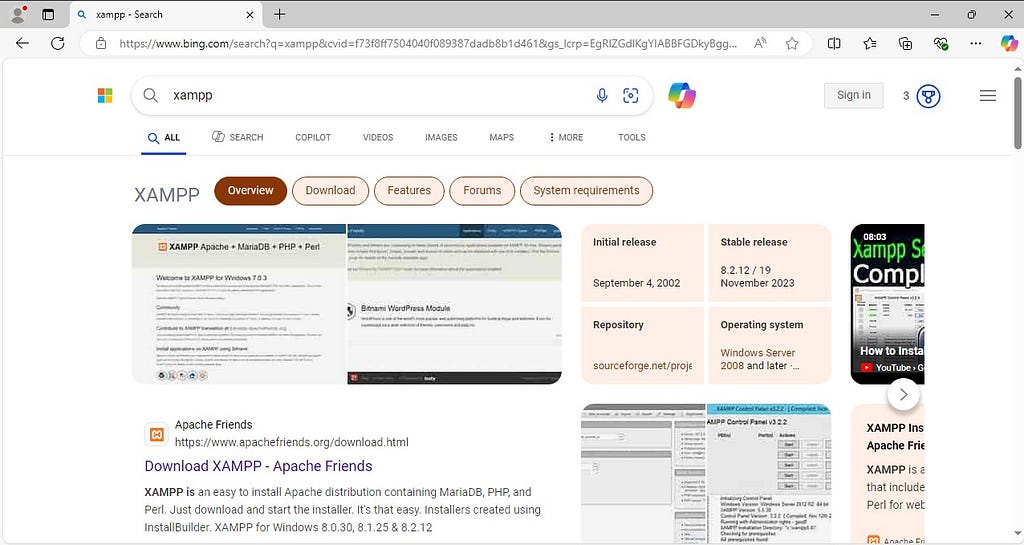Select the Features pill

tap(409, 191)
